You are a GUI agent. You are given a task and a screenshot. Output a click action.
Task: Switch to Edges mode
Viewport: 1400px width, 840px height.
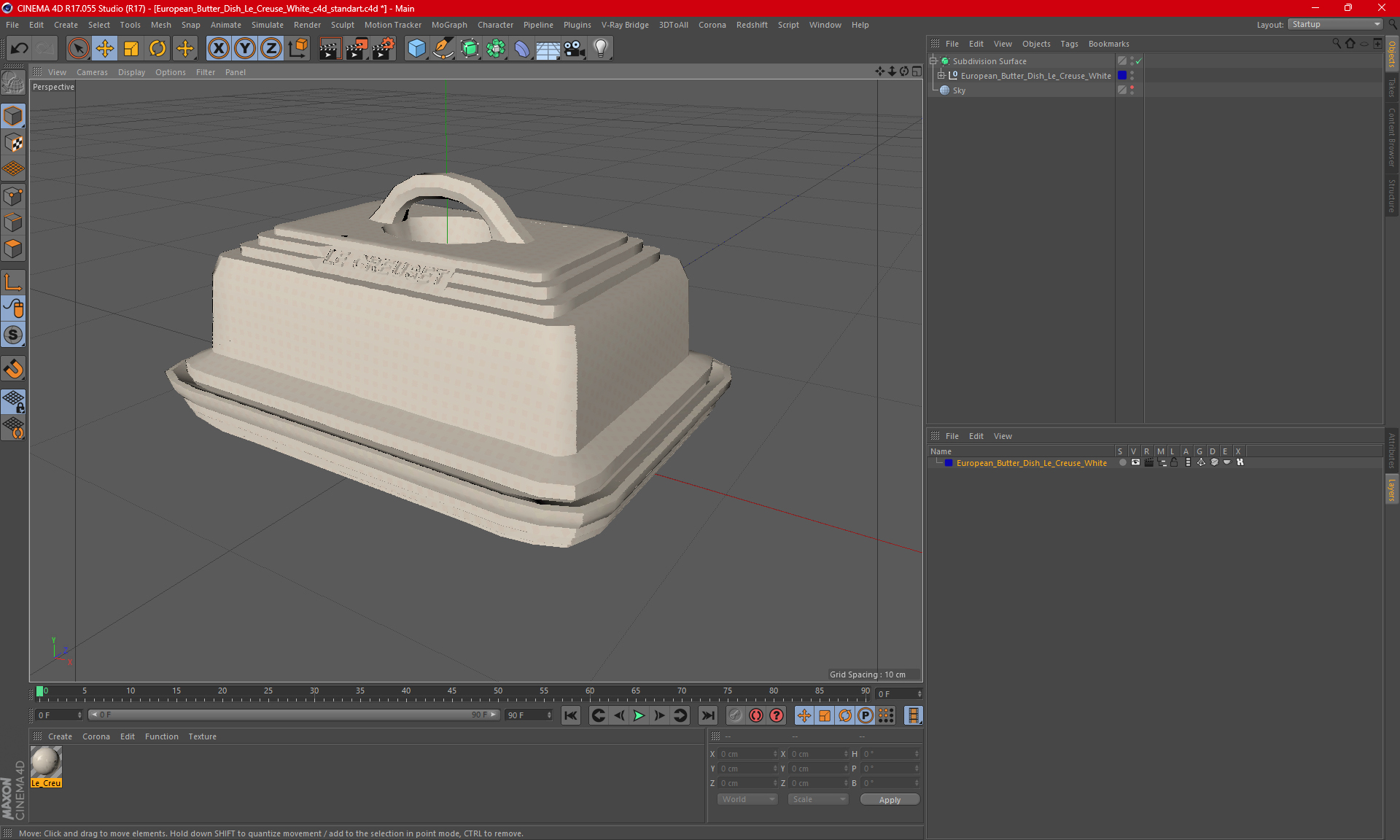pos(13,222)
